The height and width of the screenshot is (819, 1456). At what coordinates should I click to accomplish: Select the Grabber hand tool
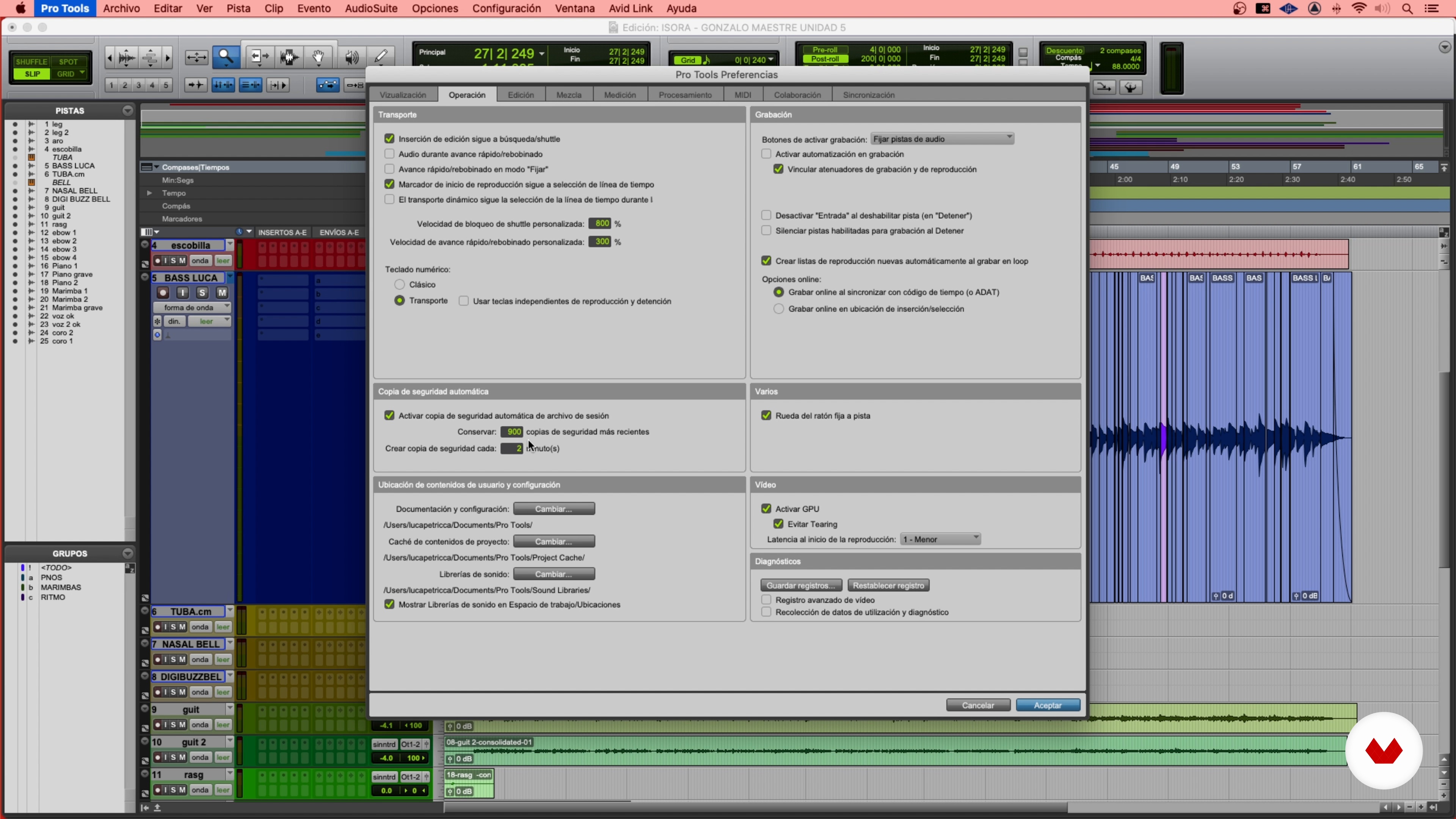pyautogui.click(x=318, y=56)
